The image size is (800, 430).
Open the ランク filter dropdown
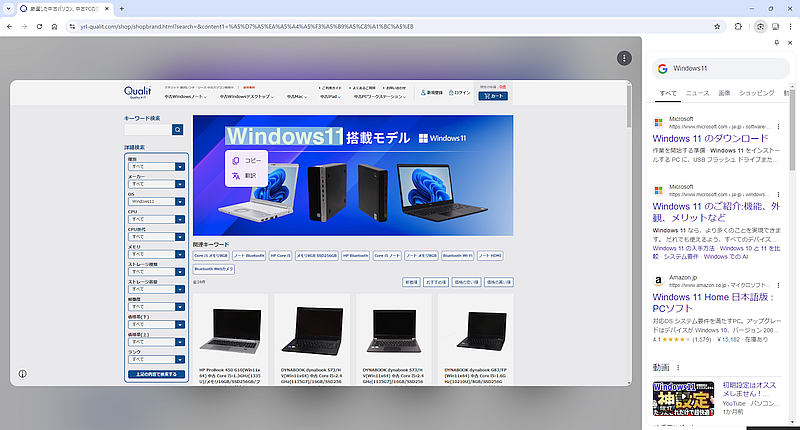[x=156, y=360]
